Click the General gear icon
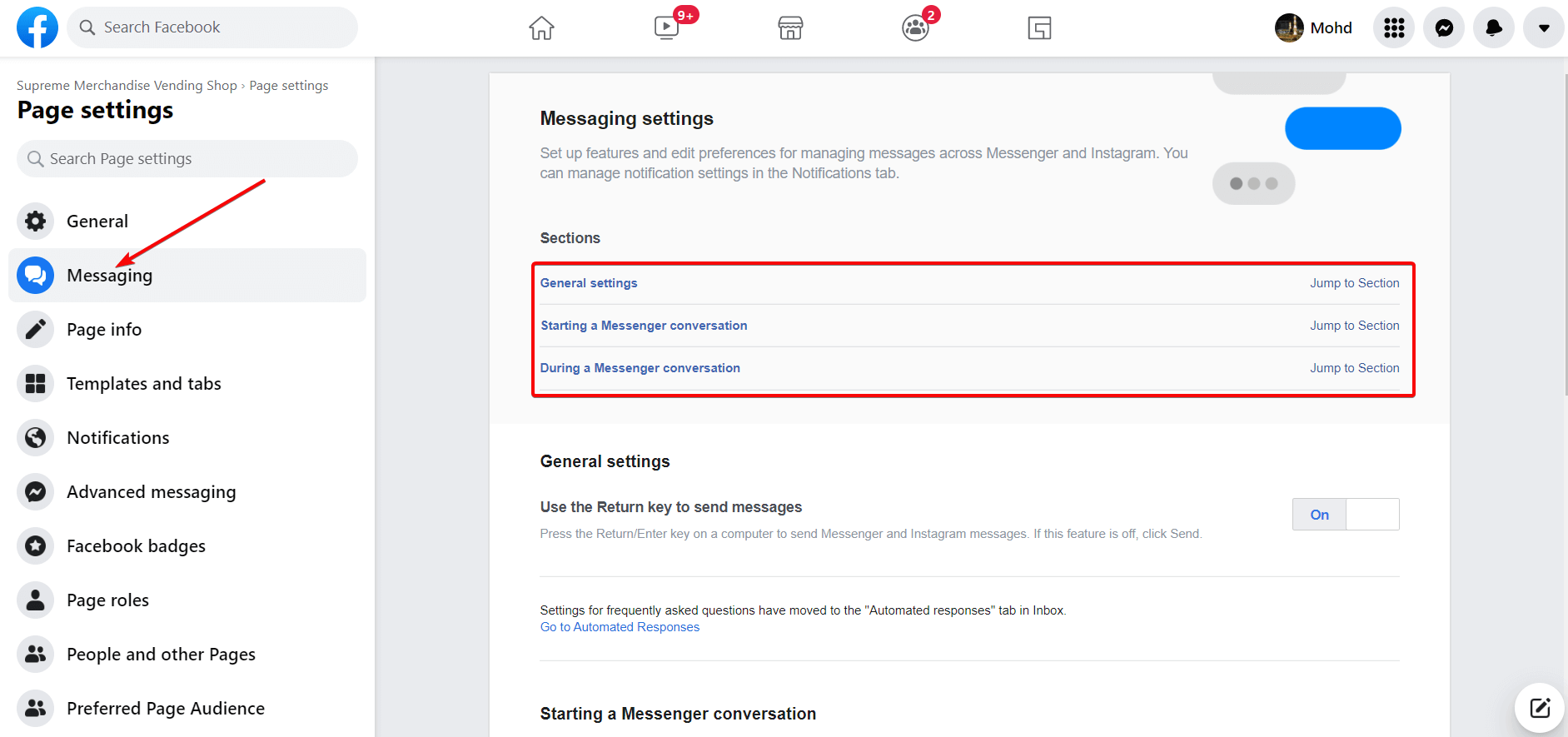1568x737 pixels. coord(35,221)
